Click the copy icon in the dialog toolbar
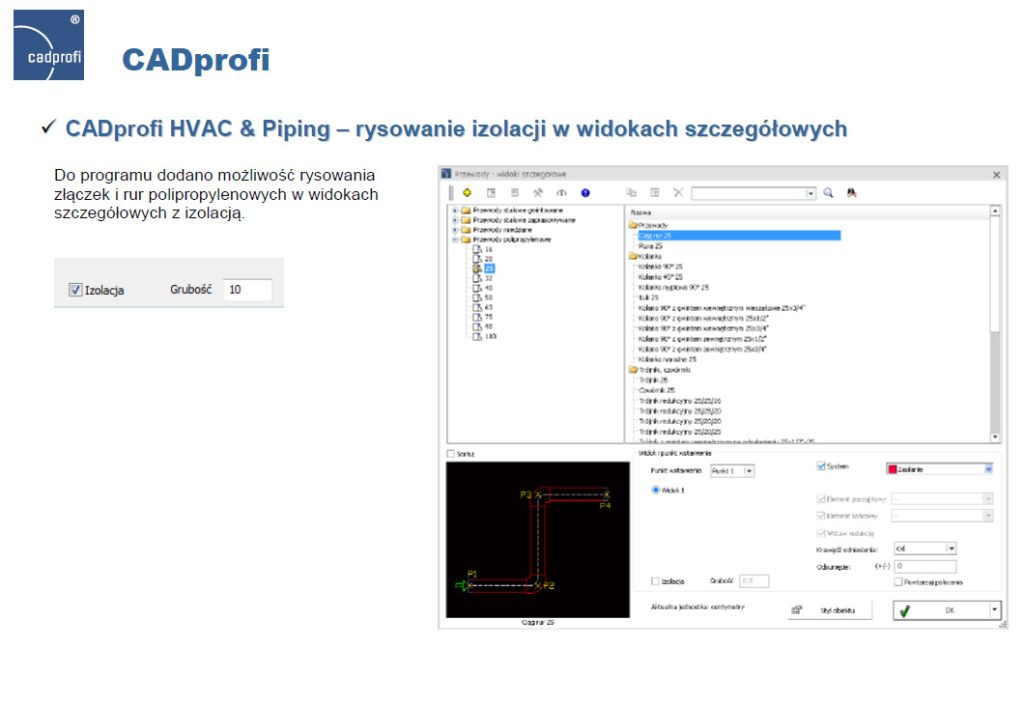1024x705 pixels. click(x=632, y=192)
